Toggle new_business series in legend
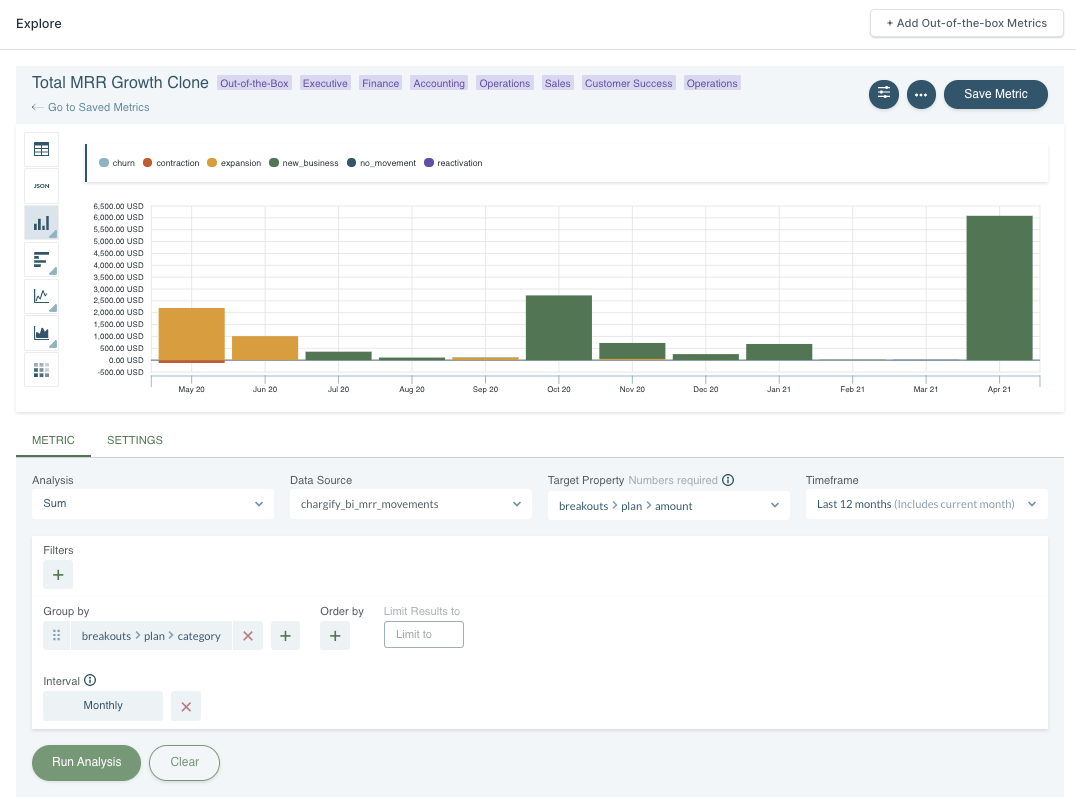Viewport: 1076px width, 809px height. [x=304, y=163]
